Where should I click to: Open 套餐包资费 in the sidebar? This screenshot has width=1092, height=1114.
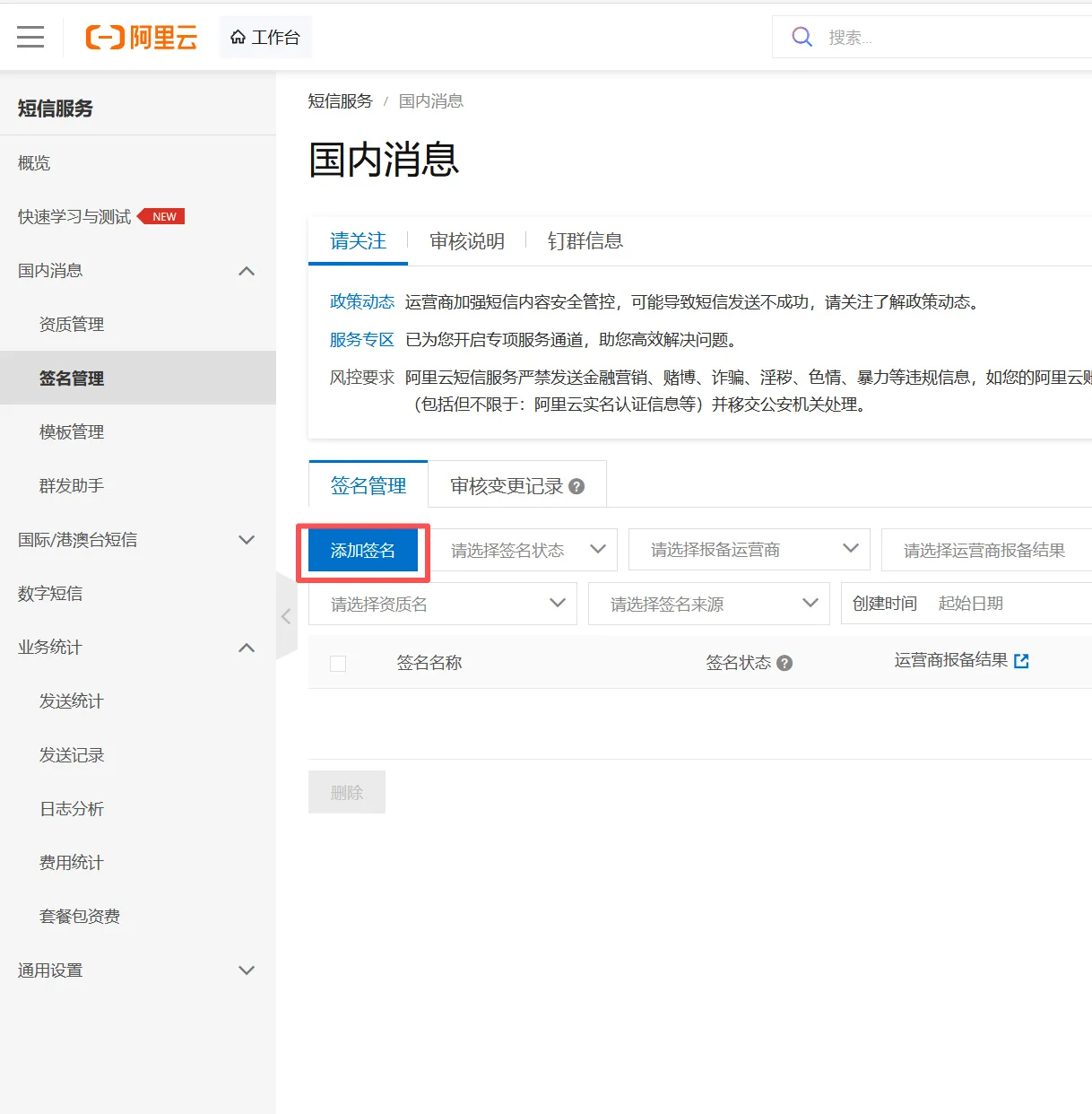pyautogui.click(x=80, y=917)
